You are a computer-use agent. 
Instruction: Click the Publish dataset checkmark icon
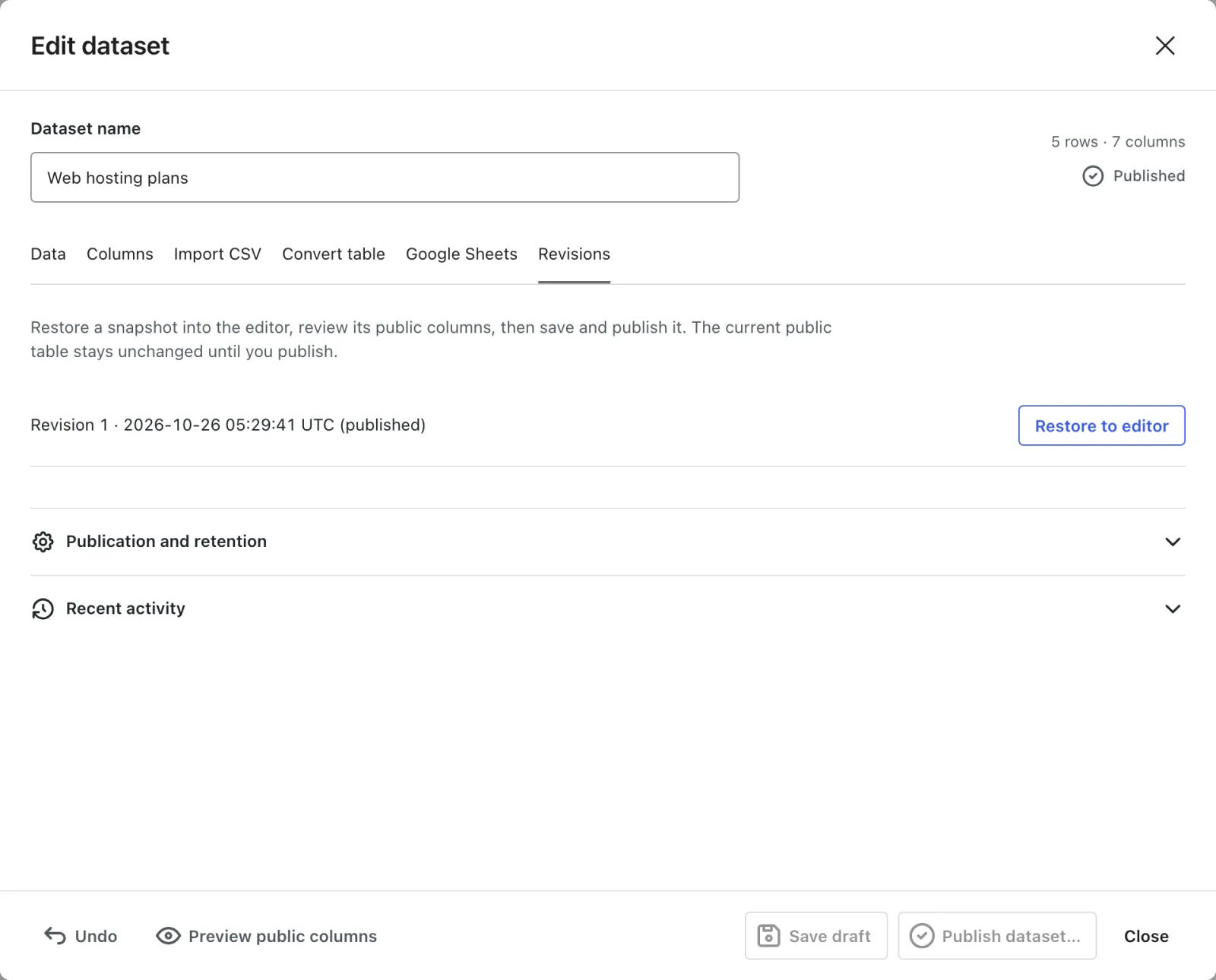[x=922, y=936]
